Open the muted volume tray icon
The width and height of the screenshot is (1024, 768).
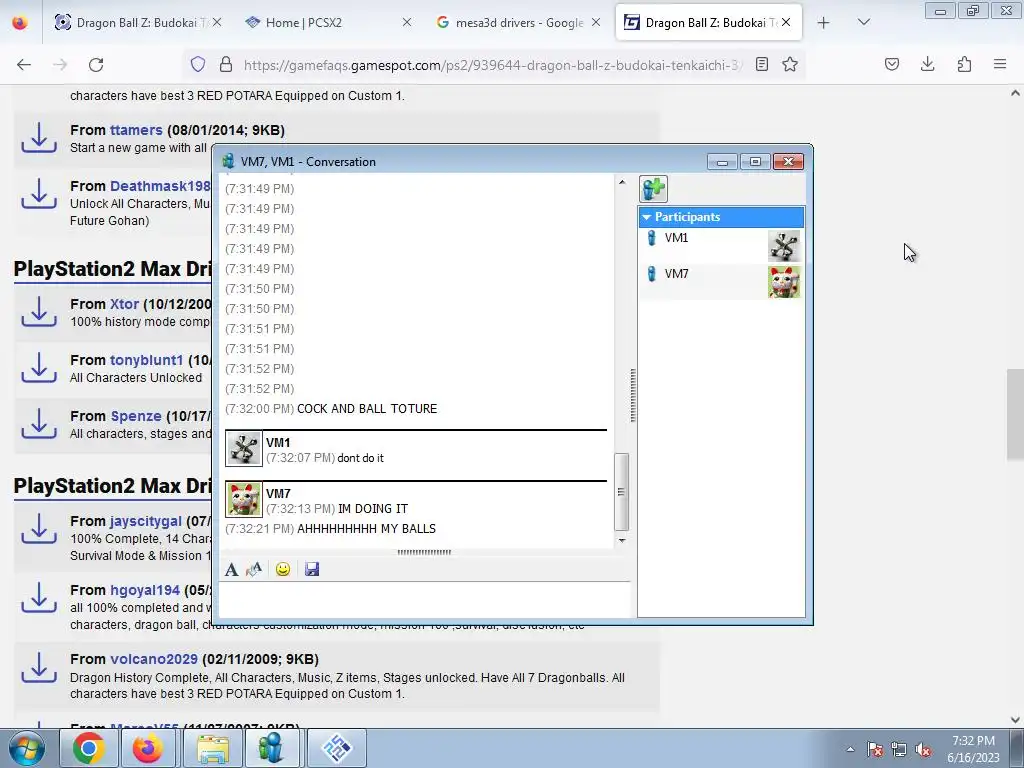[x=923, y=749]
